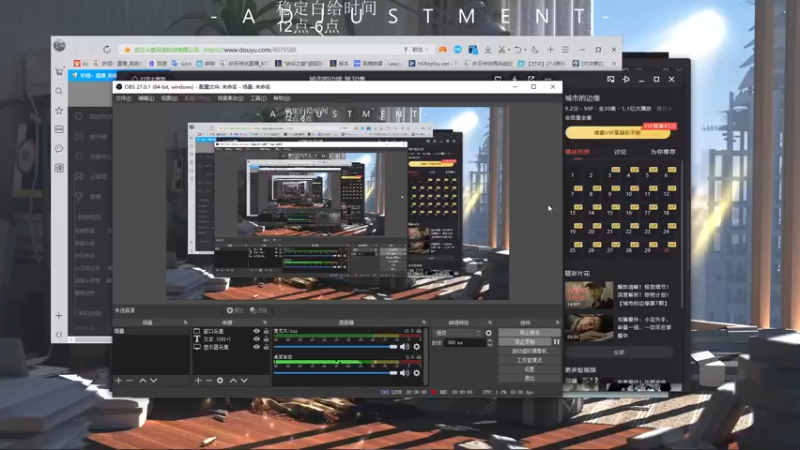The height and width of the screenshot is (450, 800).
Task: Open the Help menu in OBS
Action: (x=282, y=98)
